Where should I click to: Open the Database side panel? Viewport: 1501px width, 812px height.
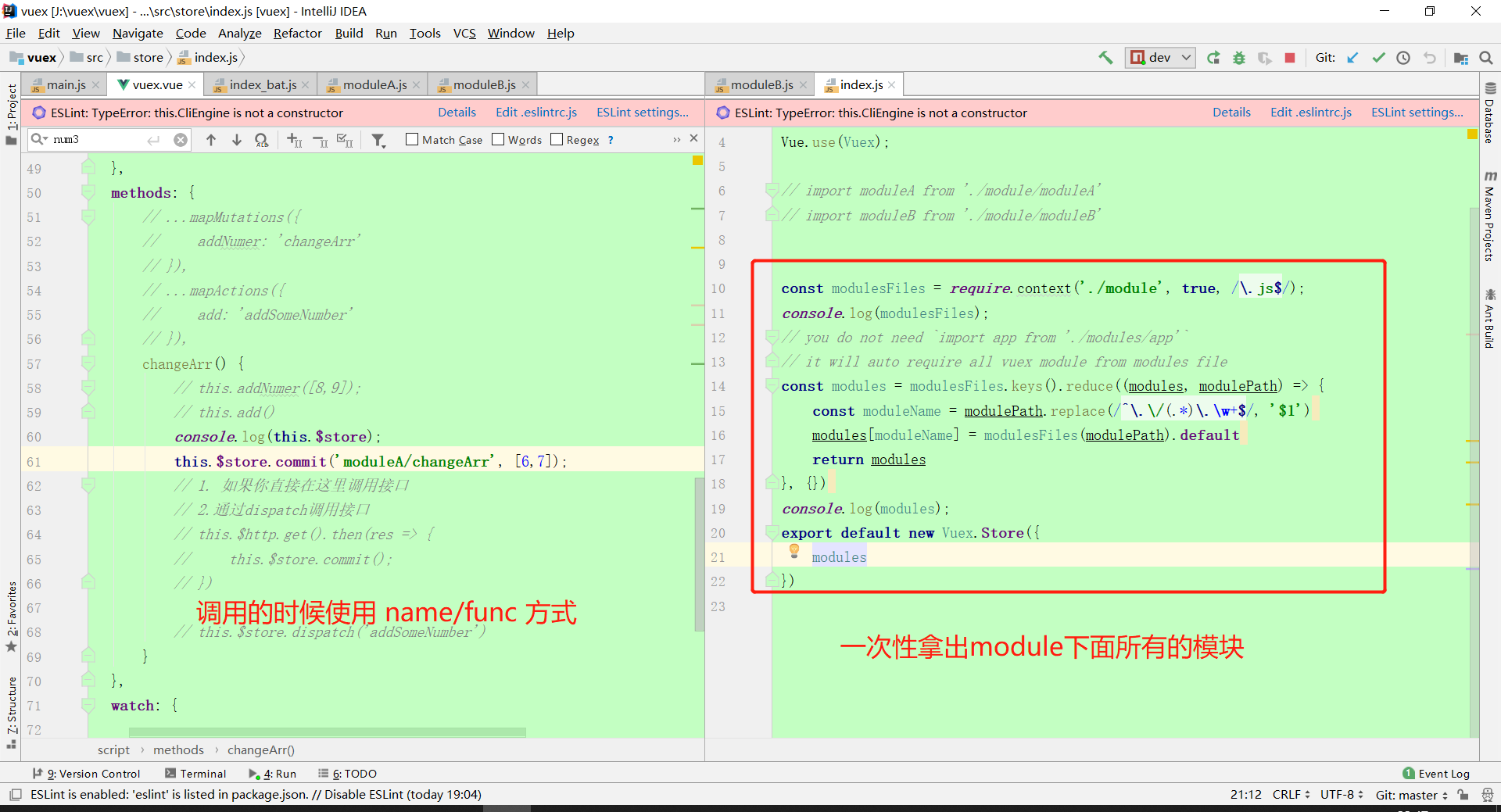pos(1490,113)
